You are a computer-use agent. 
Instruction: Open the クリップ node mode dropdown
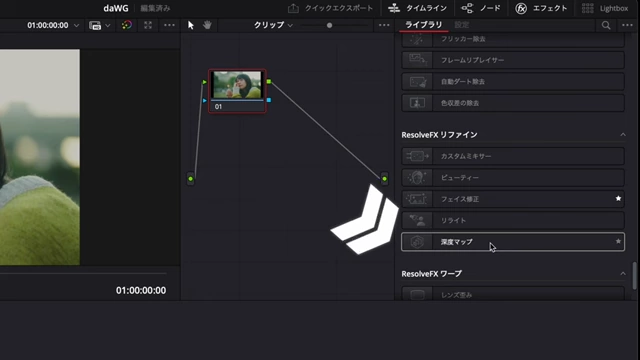273,25
